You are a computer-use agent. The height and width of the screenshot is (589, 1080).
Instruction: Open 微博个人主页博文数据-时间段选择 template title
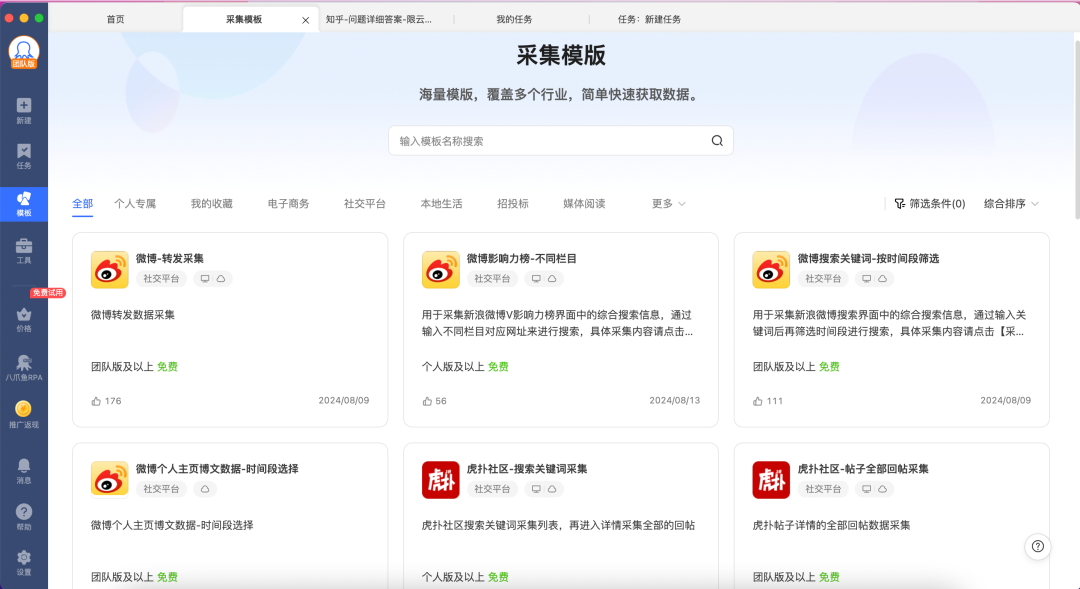[x=217, y=468]
